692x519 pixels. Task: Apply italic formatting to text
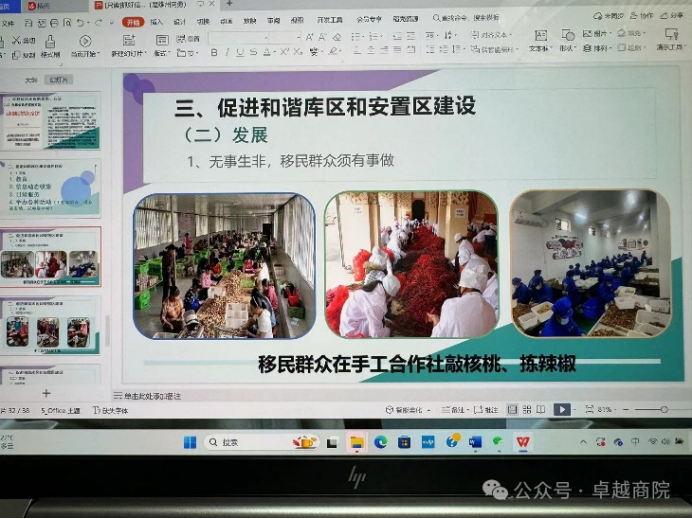tap(227, 52)
